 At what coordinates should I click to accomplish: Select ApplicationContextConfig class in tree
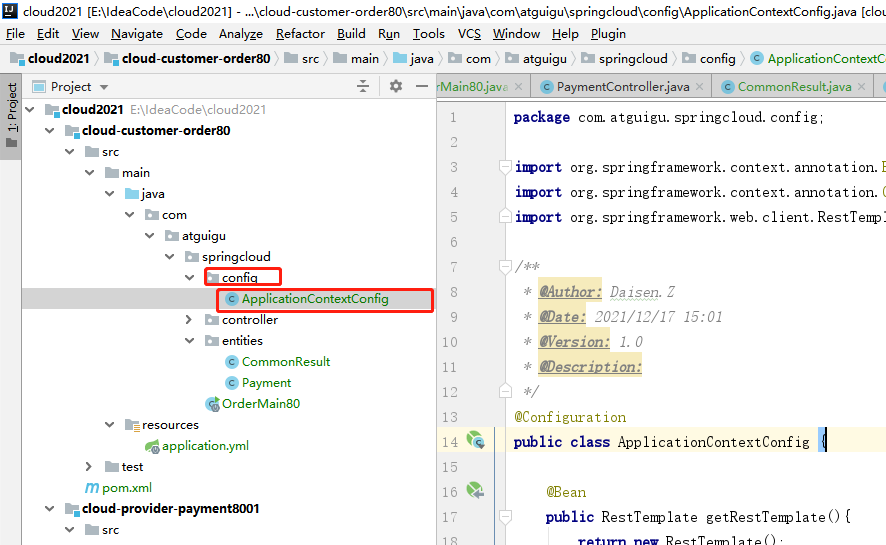click(x=315, y=299)
